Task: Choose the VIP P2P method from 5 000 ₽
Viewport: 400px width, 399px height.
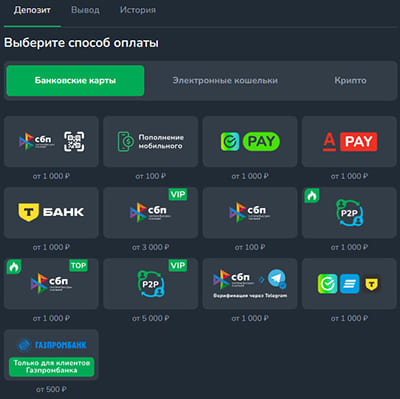Action: tap(151, 284)
